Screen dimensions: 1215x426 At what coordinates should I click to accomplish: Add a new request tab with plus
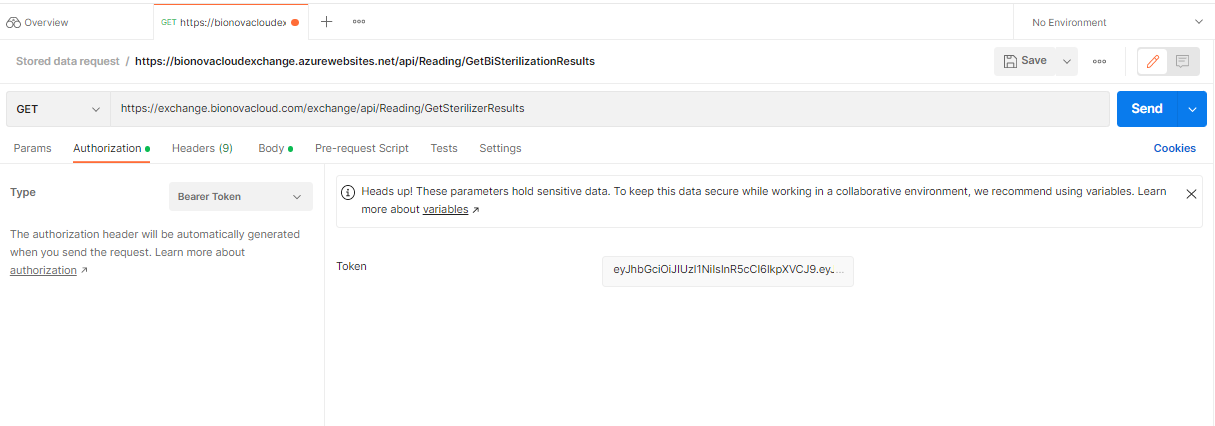tap(326, 21)
